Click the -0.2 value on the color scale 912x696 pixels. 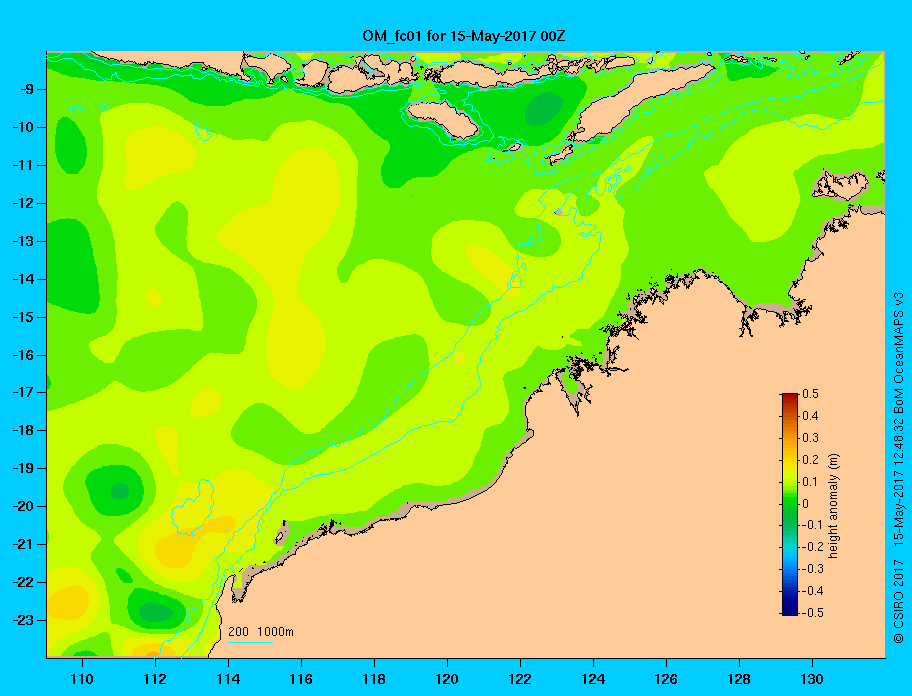pos(813,547)
